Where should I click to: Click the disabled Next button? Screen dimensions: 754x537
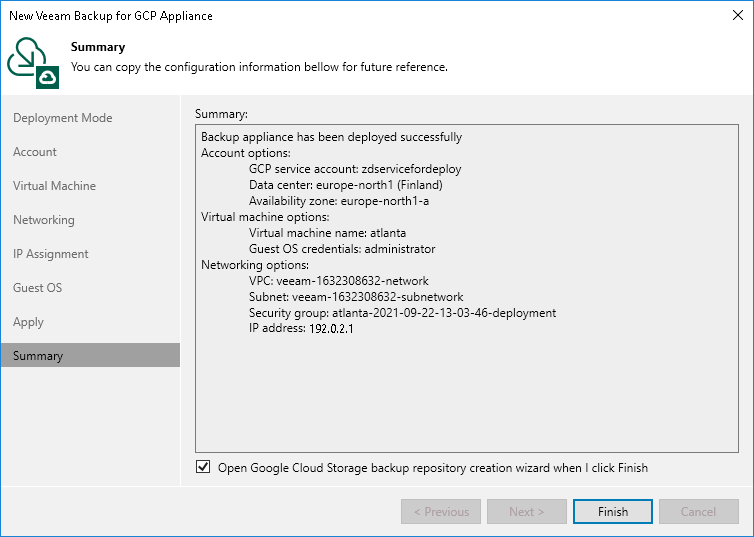click(527, 512)
